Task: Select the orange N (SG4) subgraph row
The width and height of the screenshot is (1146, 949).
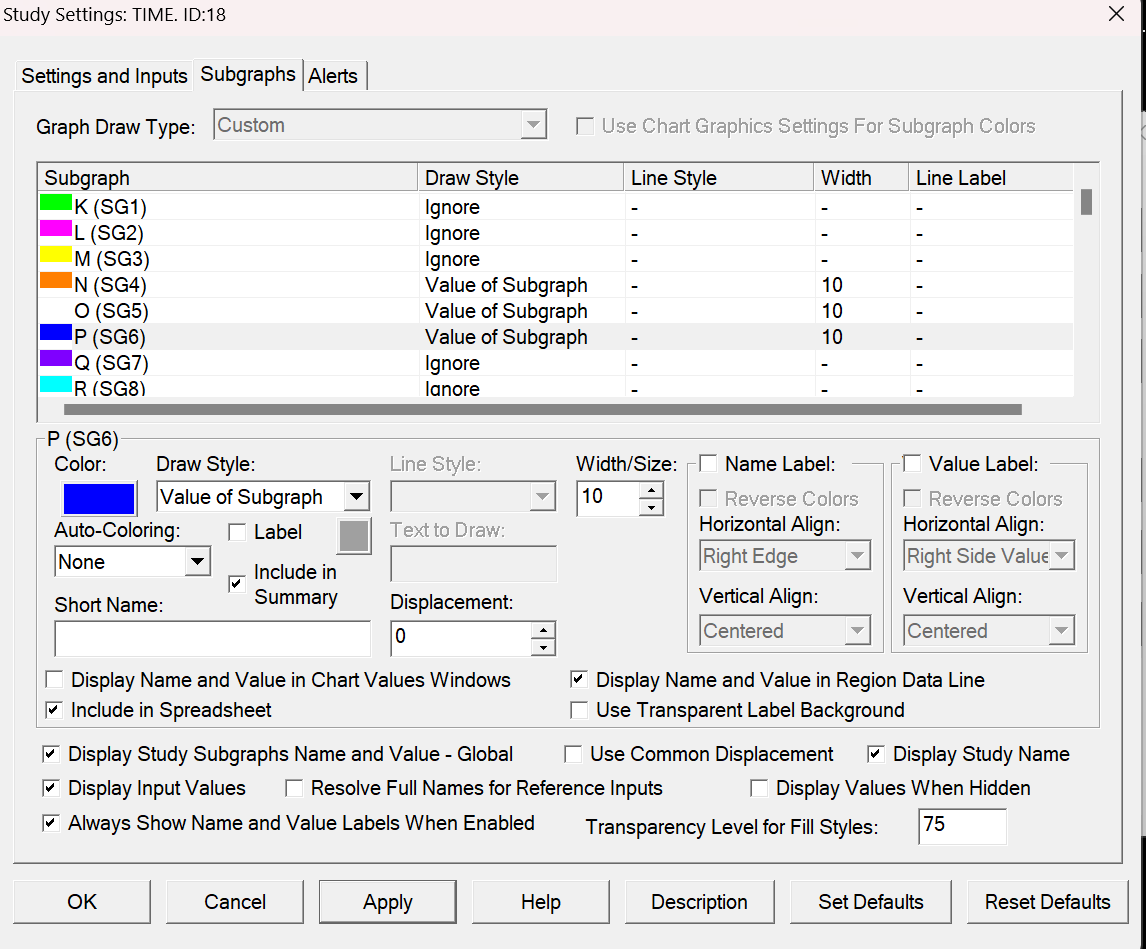Action: click(110, 285)
